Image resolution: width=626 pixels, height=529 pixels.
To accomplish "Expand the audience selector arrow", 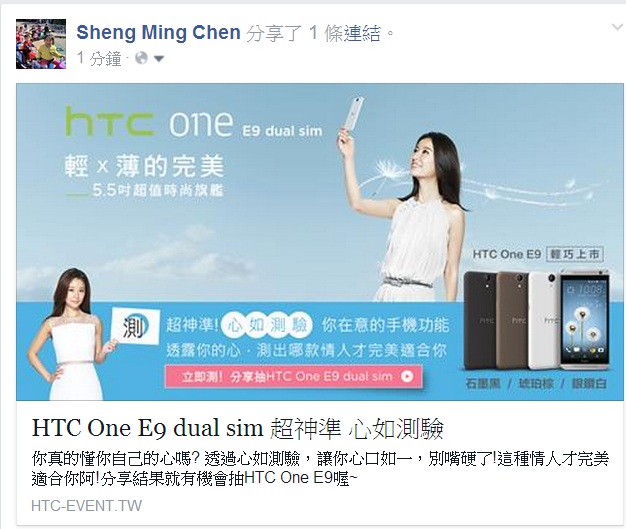I will point(159,59).
